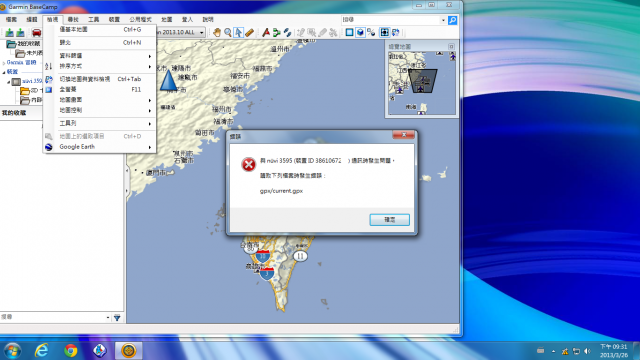Click the blue triangle marker on map
640x360 pixels.
pyautogui.click(x=168, y=80)
